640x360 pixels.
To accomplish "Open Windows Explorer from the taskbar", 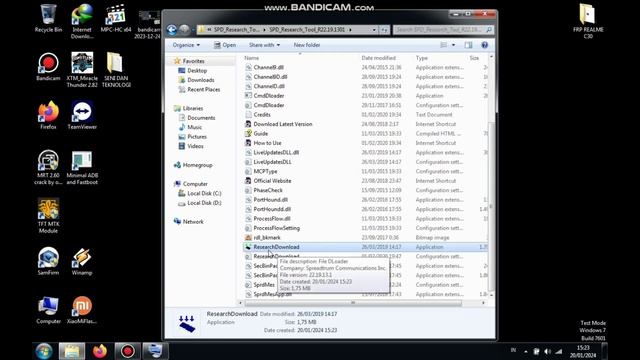I will 72,351.
